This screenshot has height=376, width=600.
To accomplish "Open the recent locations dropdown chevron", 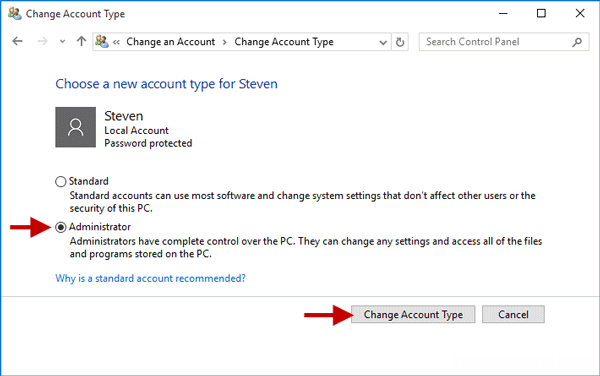I will [62, 42].
